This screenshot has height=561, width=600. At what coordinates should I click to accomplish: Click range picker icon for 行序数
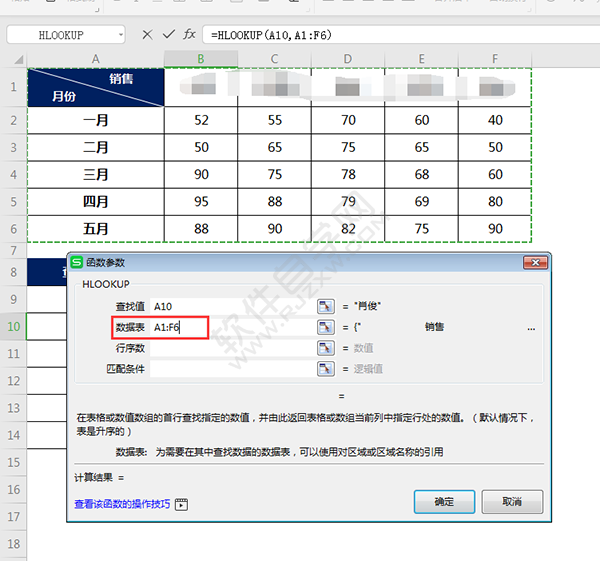(x=326, y=348)
